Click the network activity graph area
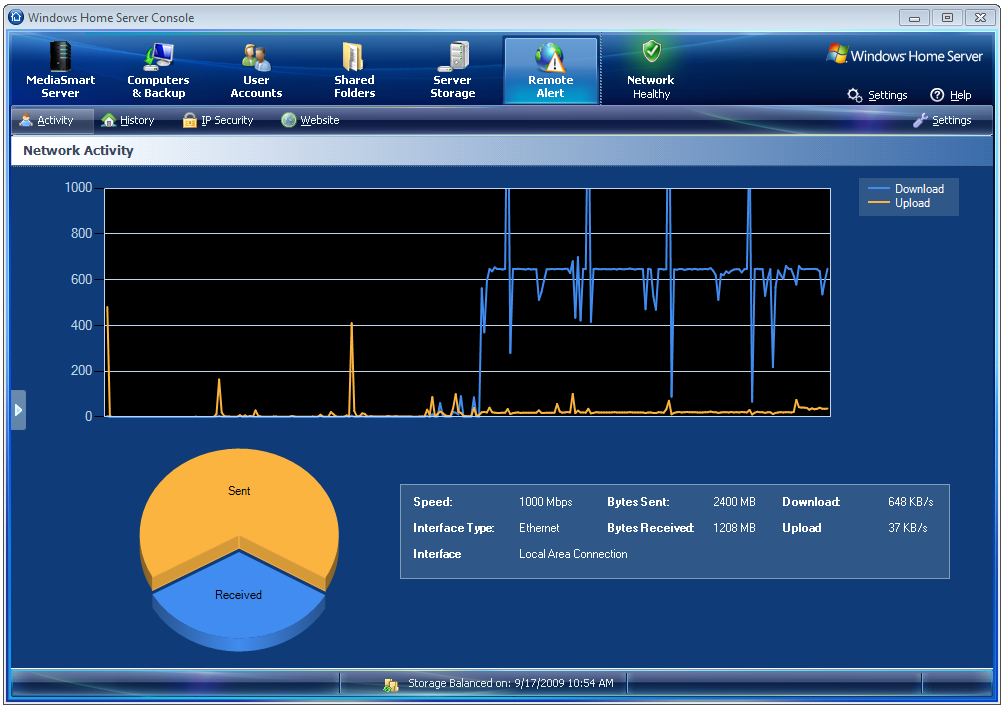The height and width of the screenshot is (709, 1005). [467, 302]
